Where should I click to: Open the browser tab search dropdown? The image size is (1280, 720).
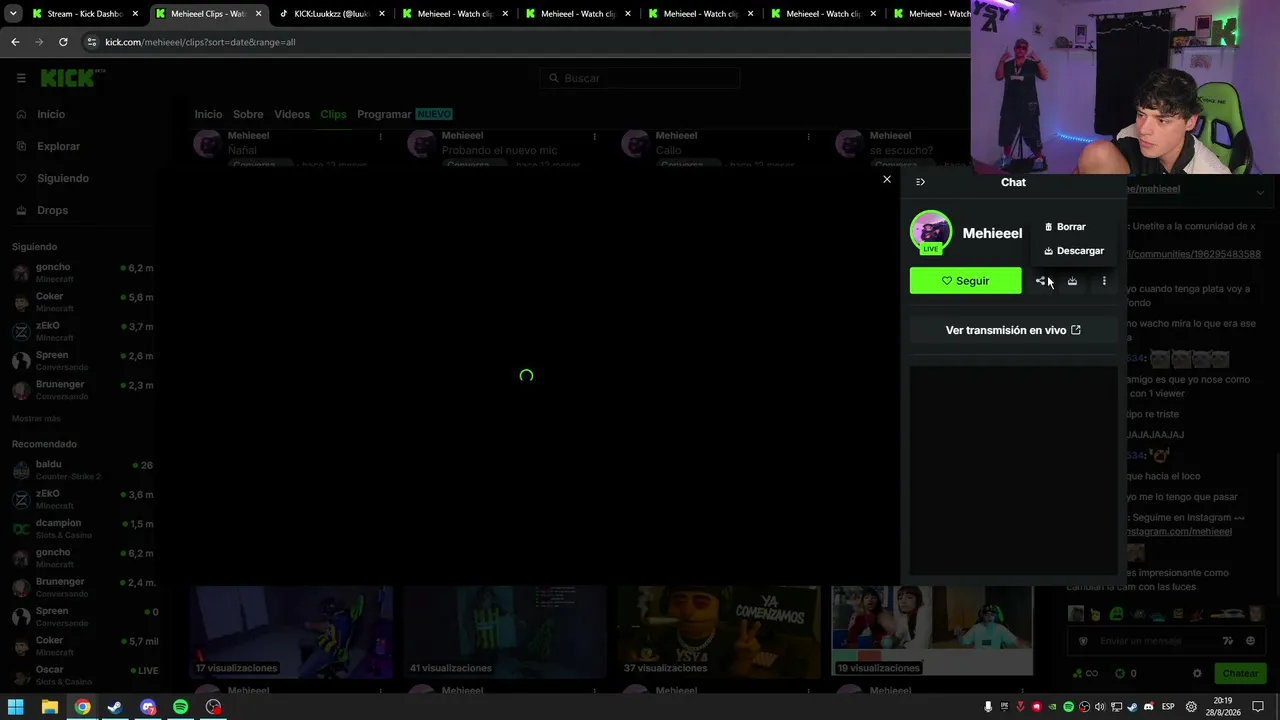pyautogui.click(x=13, y=14)
